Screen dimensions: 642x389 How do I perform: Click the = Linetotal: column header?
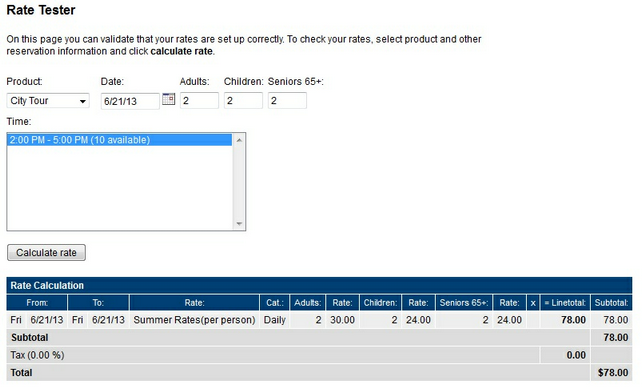coord(565,303)
